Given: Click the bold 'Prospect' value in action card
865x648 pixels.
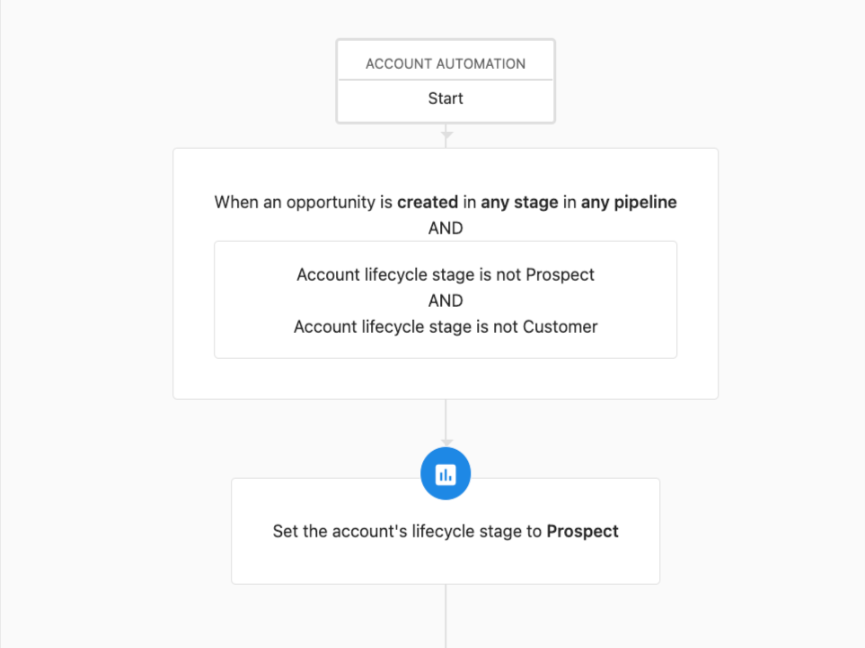Looking at the screenshot, I should (583, 531).
